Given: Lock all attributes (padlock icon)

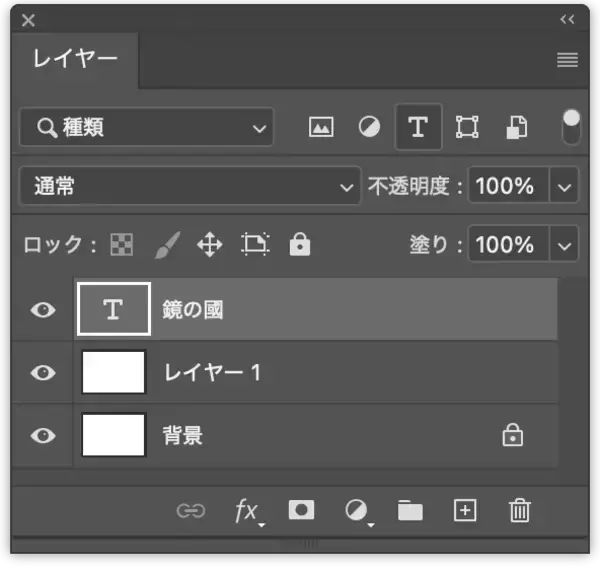Looking at the screenshot, I should 300,244.
